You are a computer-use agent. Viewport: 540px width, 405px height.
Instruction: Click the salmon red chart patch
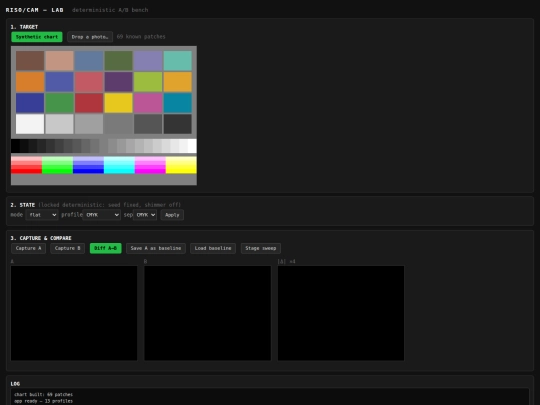coord(89,82)
